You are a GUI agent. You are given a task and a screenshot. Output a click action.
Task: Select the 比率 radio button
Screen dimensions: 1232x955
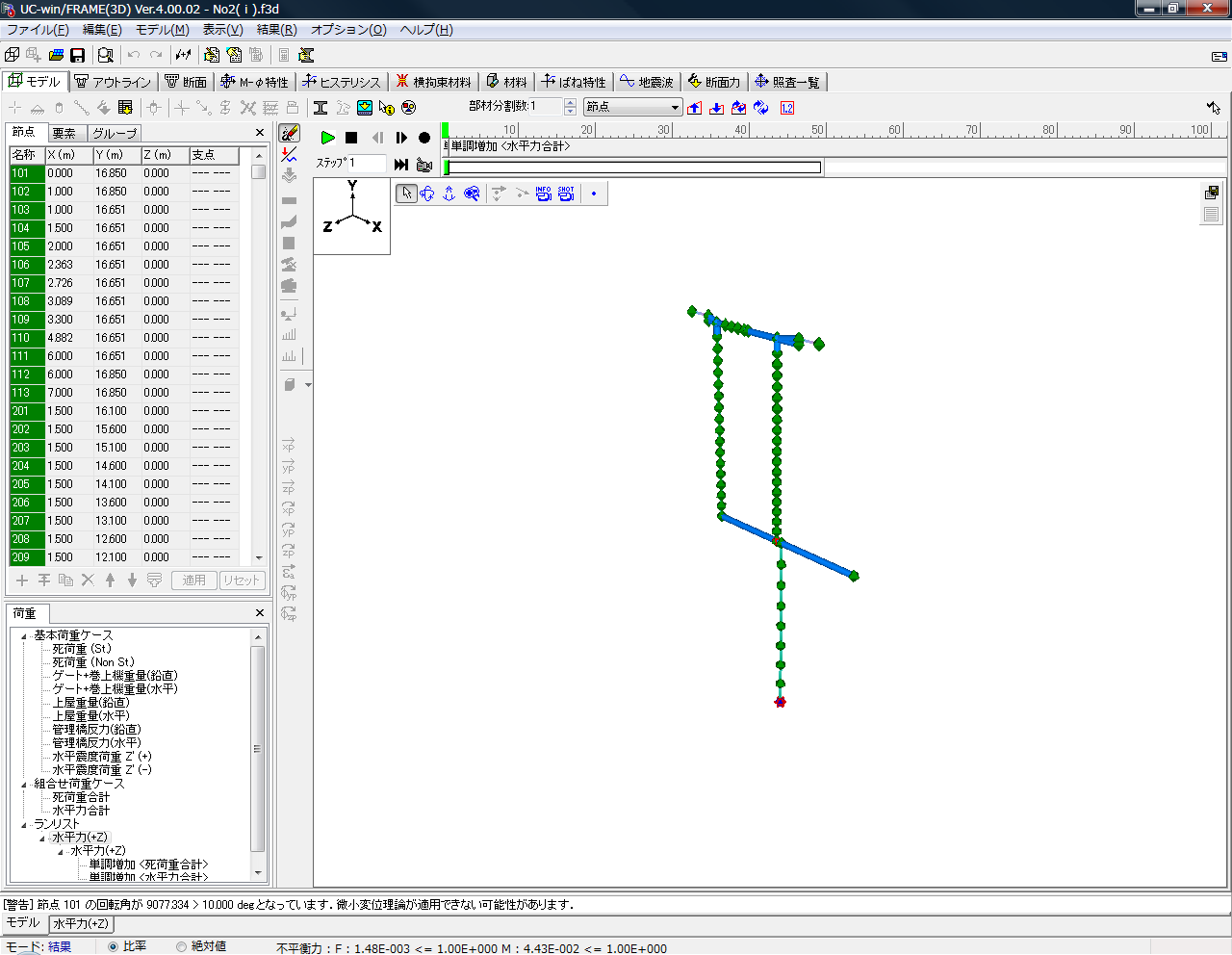[x=114, y=946]
